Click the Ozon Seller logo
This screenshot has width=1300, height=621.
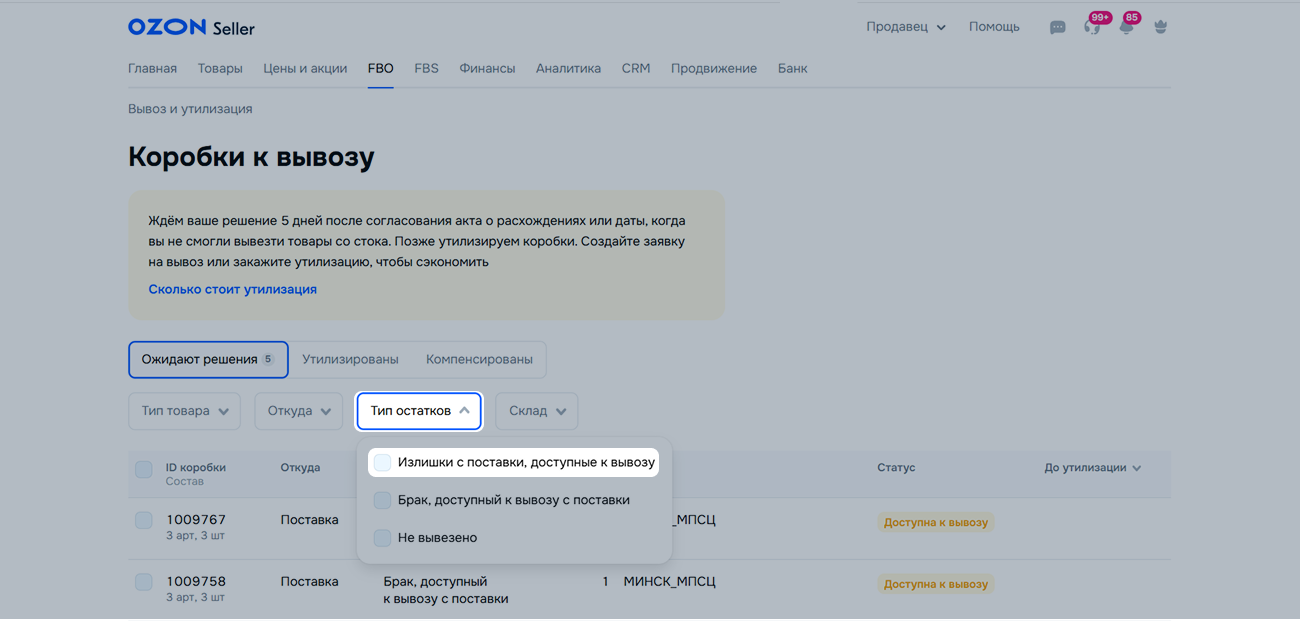click(x=191, y=28)
